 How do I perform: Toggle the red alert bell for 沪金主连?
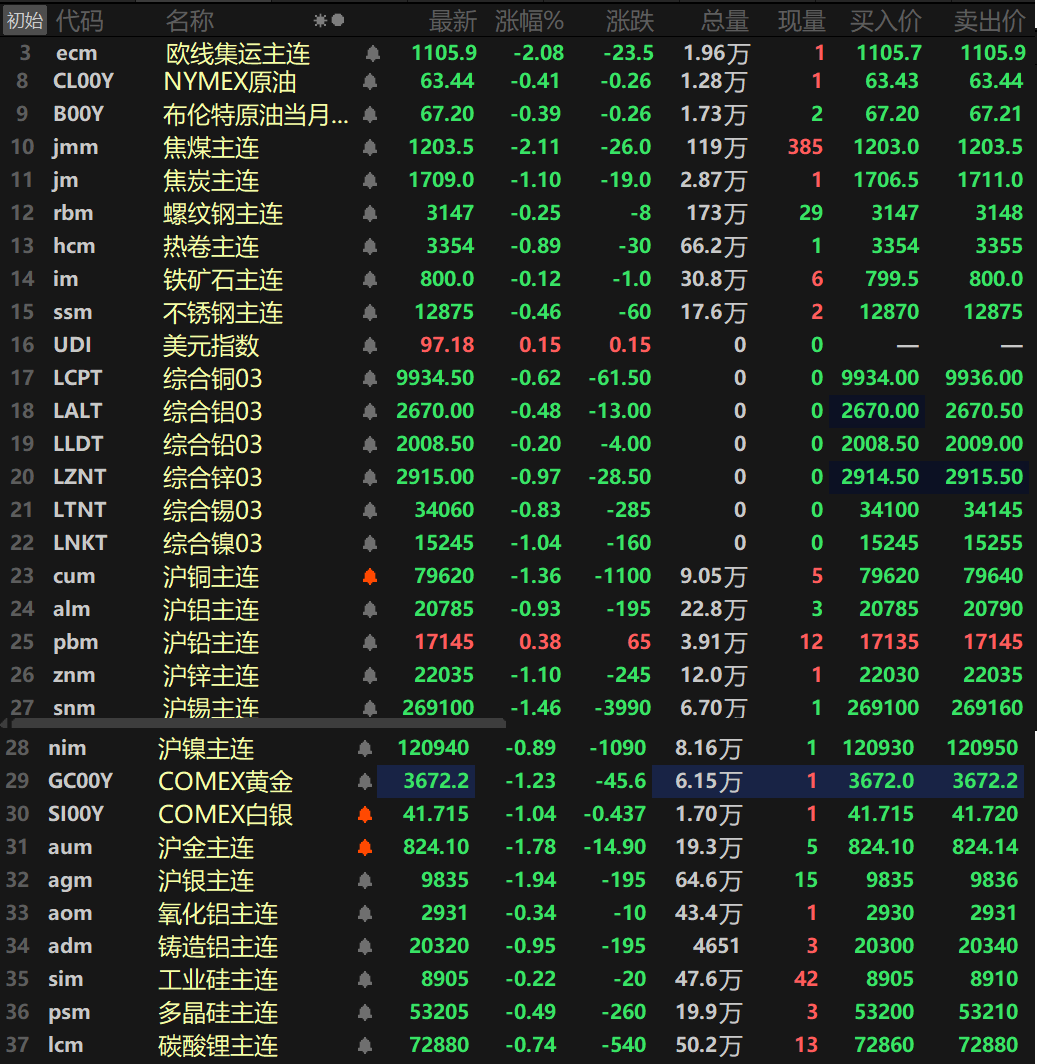[x=365, y=848]
